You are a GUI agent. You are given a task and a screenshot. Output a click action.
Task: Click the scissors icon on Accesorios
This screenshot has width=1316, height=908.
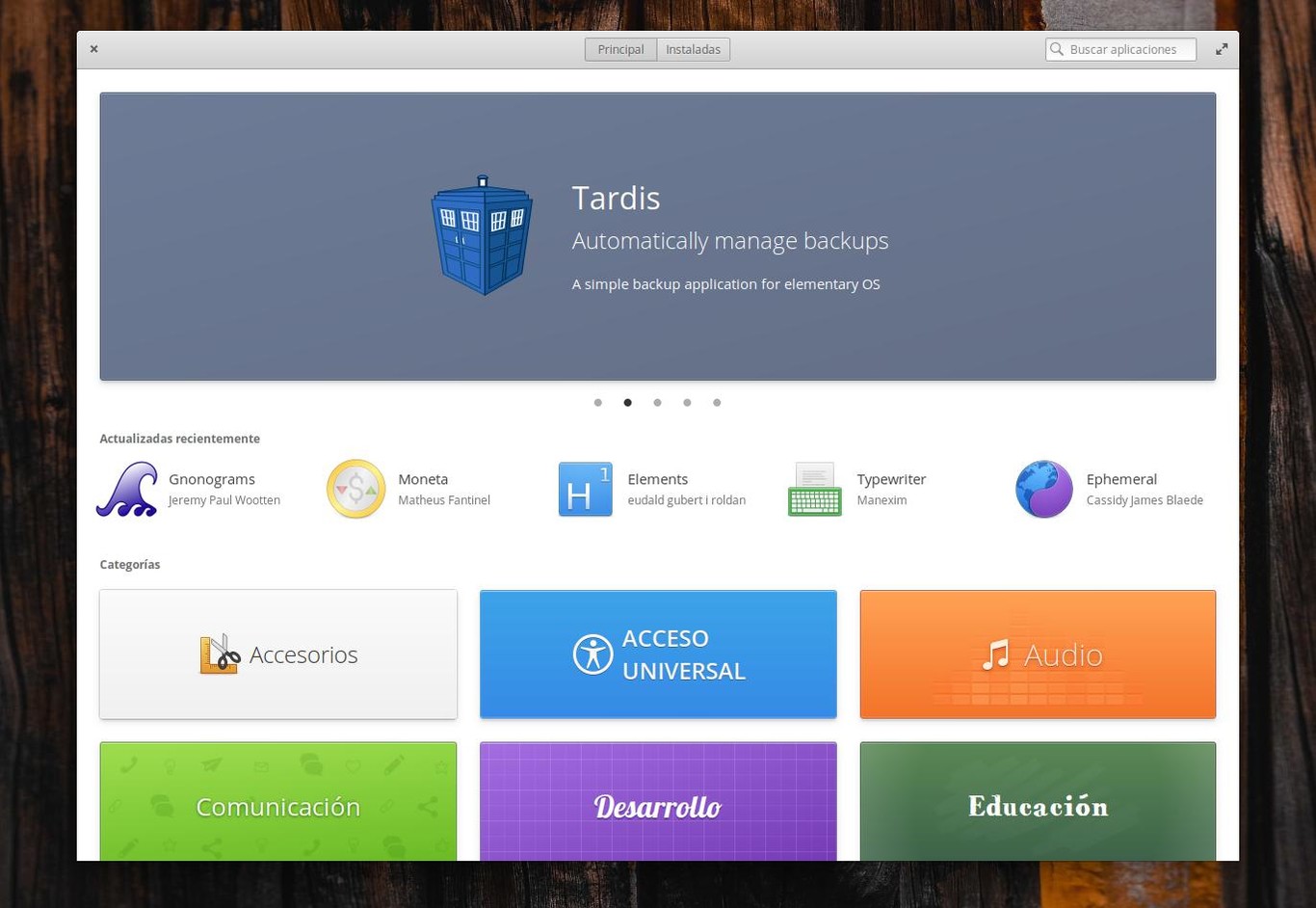pos(220,654)
